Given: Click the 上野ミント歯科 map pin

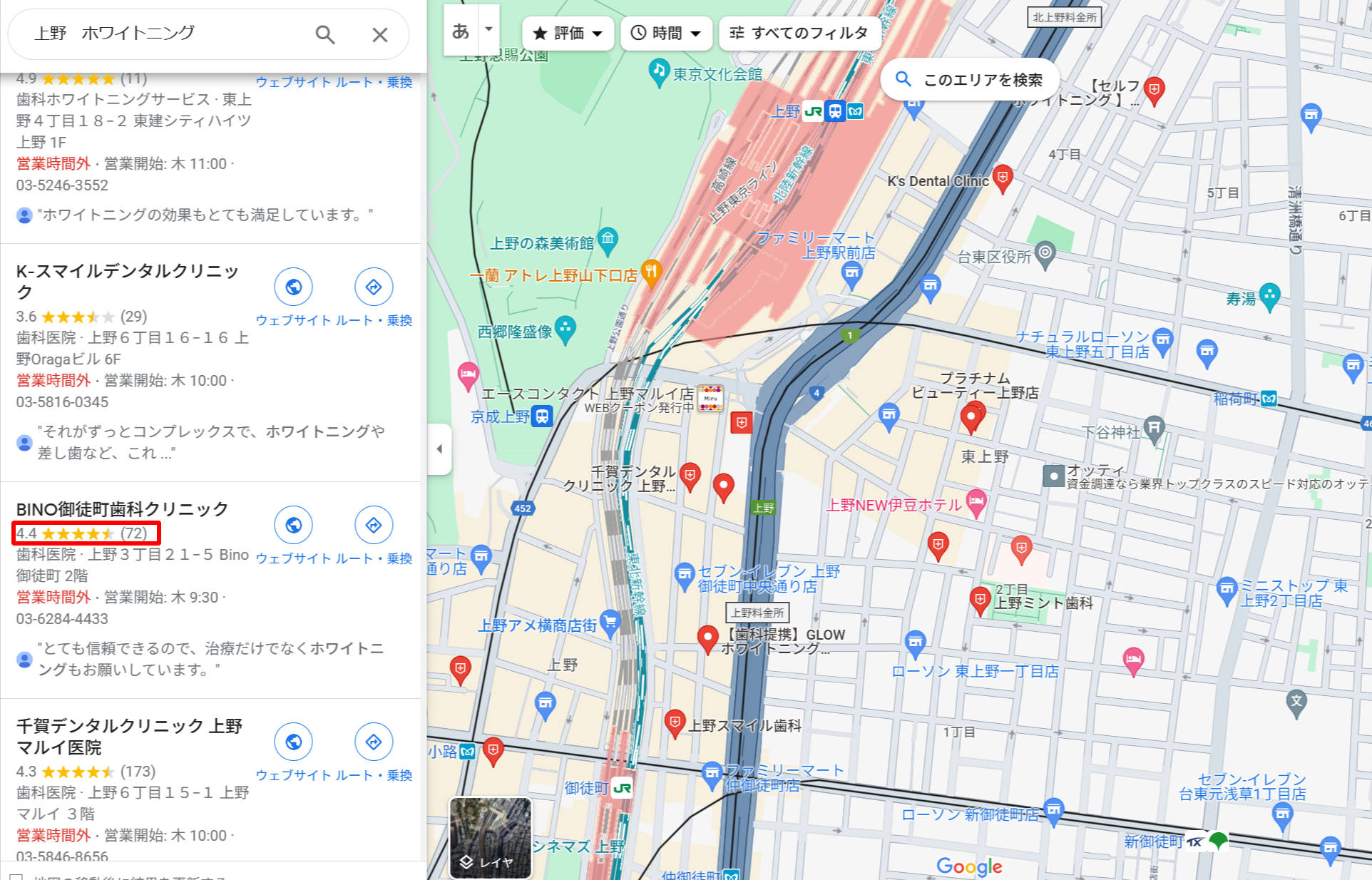Looking at the screenshot, I should [981, 600].
